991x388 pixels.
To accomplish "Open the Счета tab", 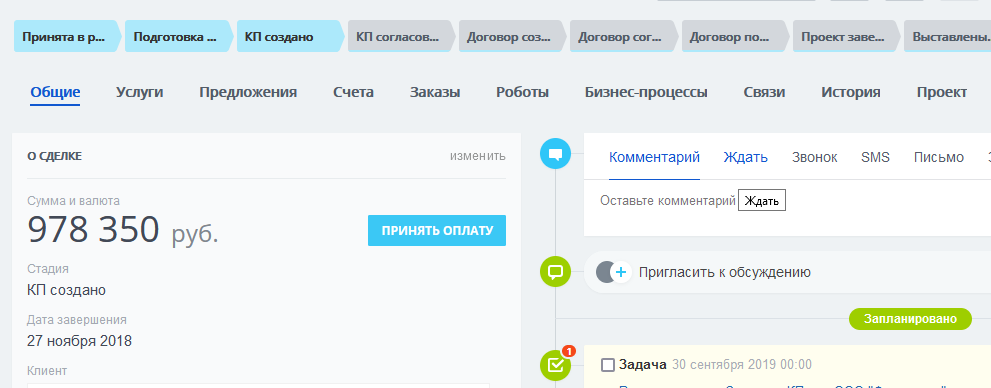I will [353, 92].
